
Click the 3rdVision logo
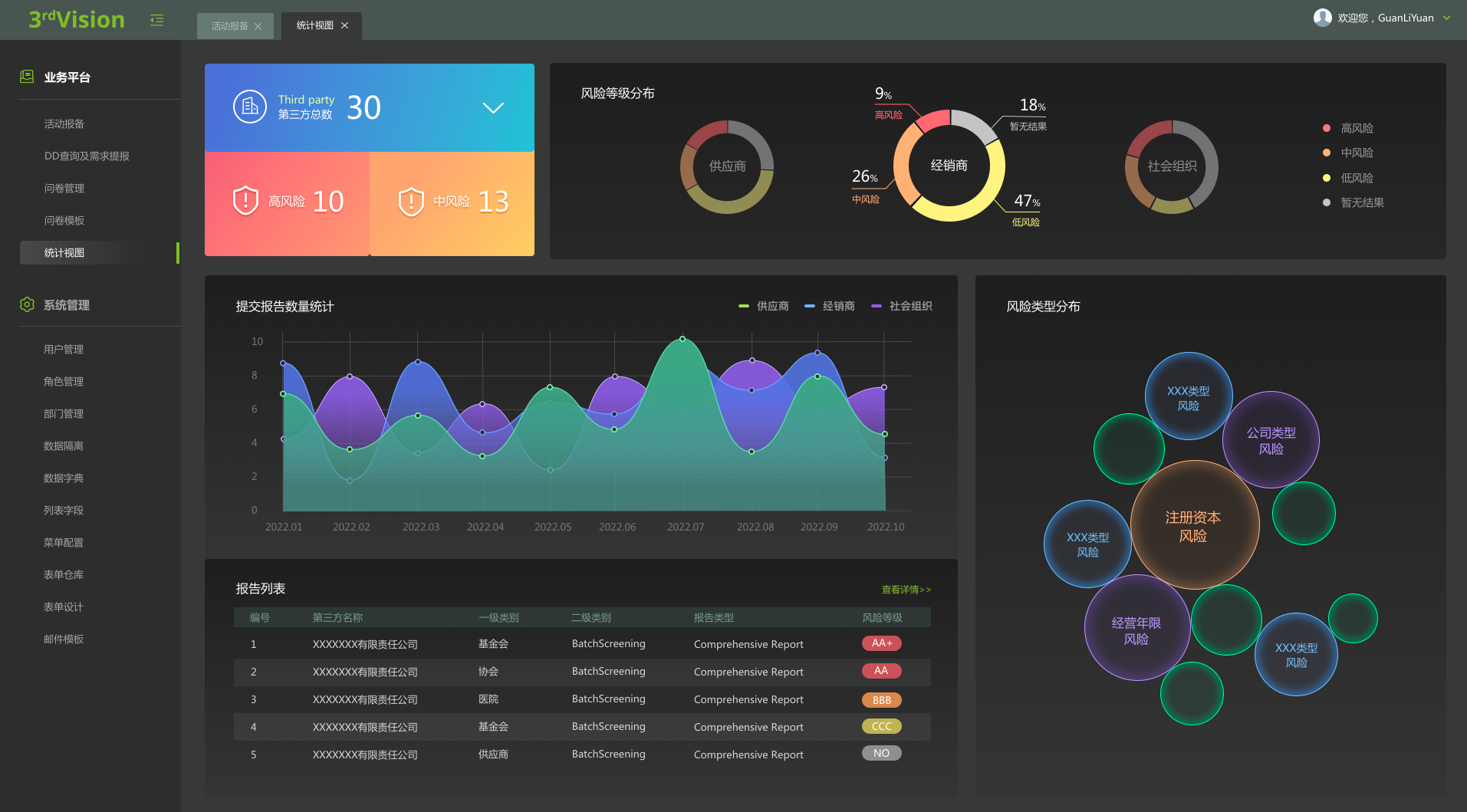point(77,19)
